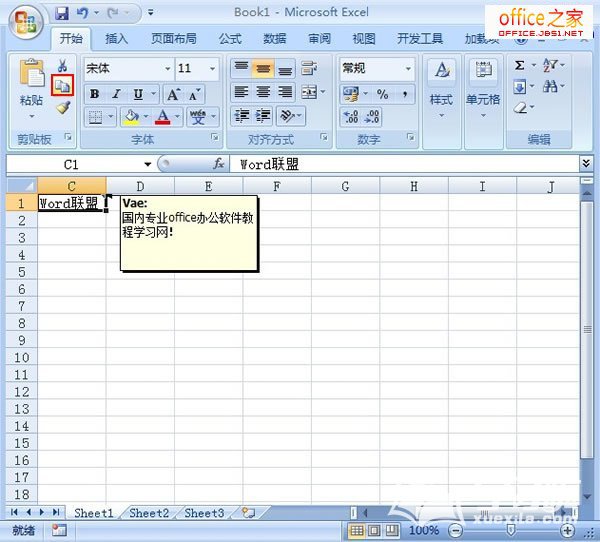Open Sort and Filter A-Z icon
600x542 pixels.
coord(550,65)
